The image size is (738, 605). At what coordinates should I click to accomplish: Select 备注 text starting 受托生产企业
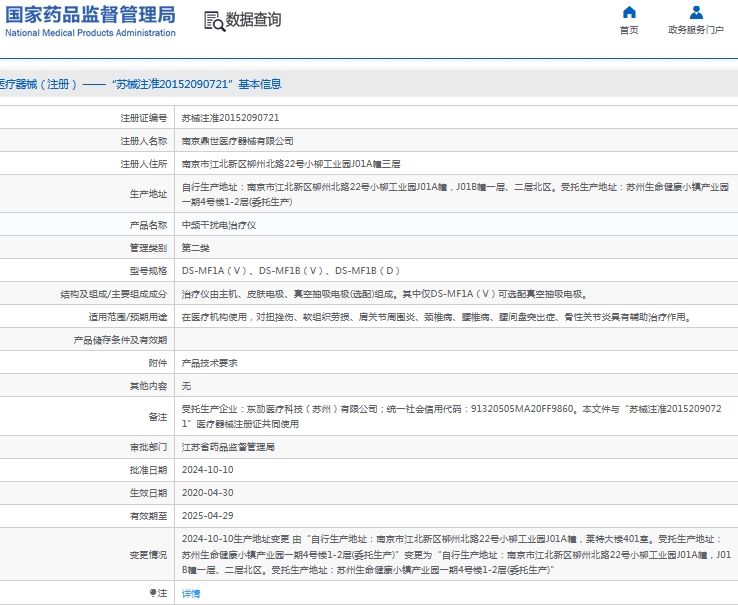(x=452, y=417)
